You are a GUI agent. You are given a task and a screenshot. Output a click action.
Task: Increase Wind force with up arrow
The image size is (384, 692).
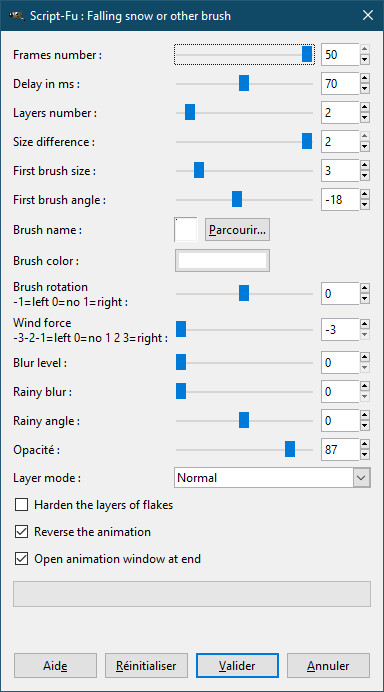tap(365, 324)
